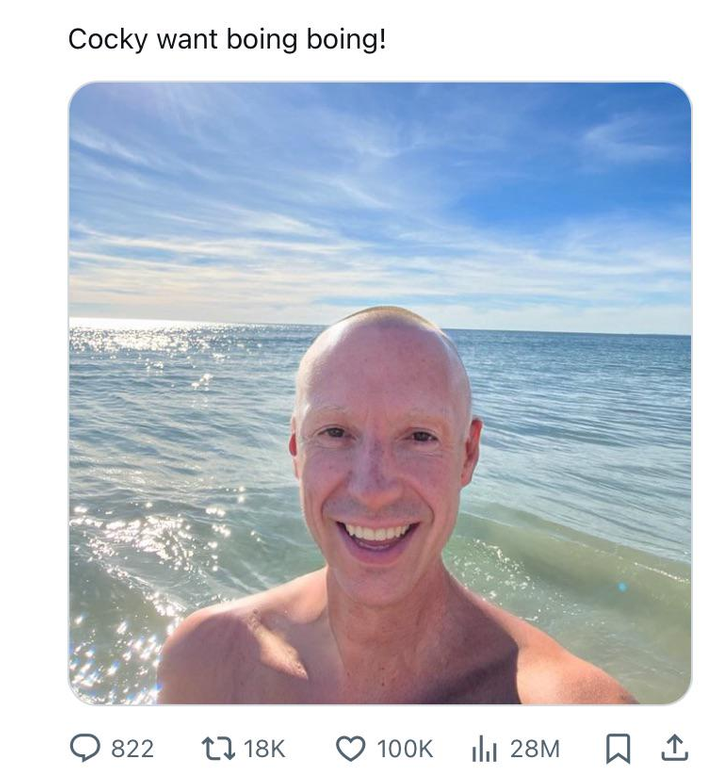Click the 100K likes count
This screenshot has height=781, width=723.
pos(405,749)
